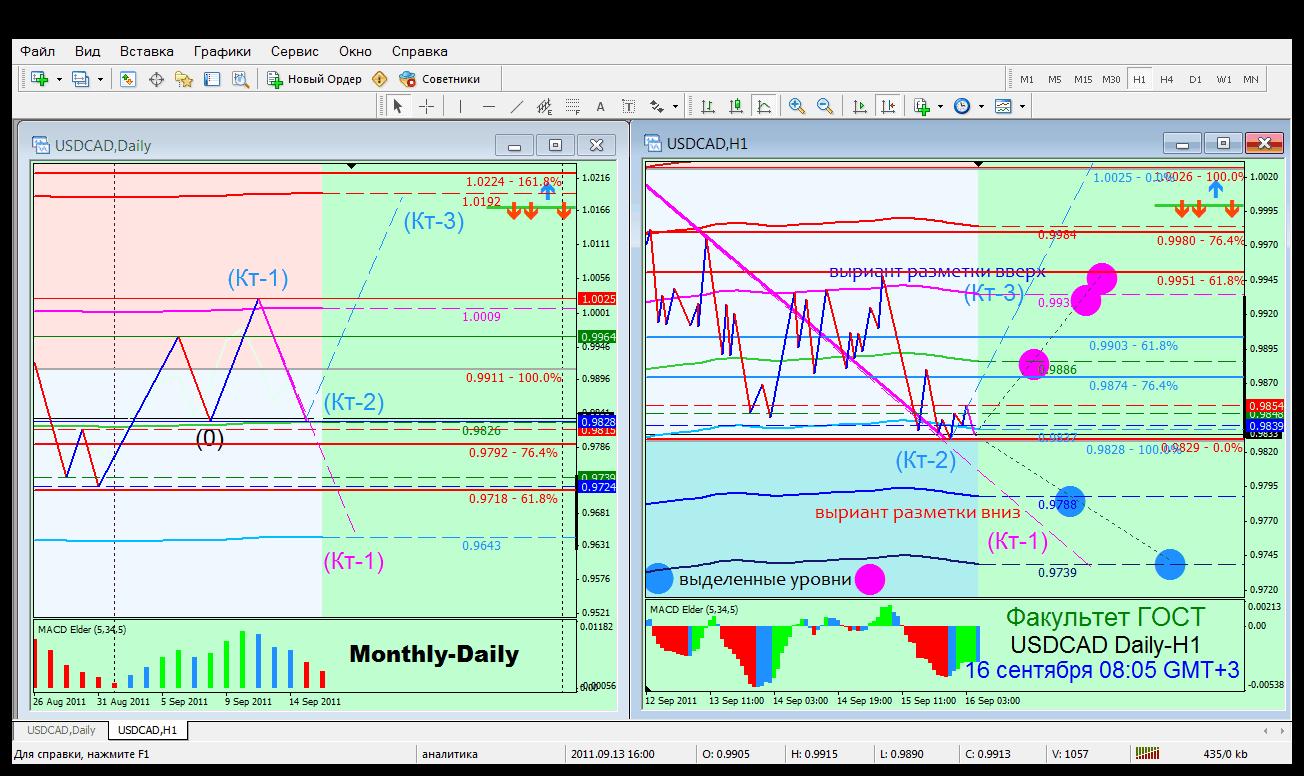1304x776 pixels.
Task: Open the Data Window crosshair-circle icon
Action: [156, 79]
